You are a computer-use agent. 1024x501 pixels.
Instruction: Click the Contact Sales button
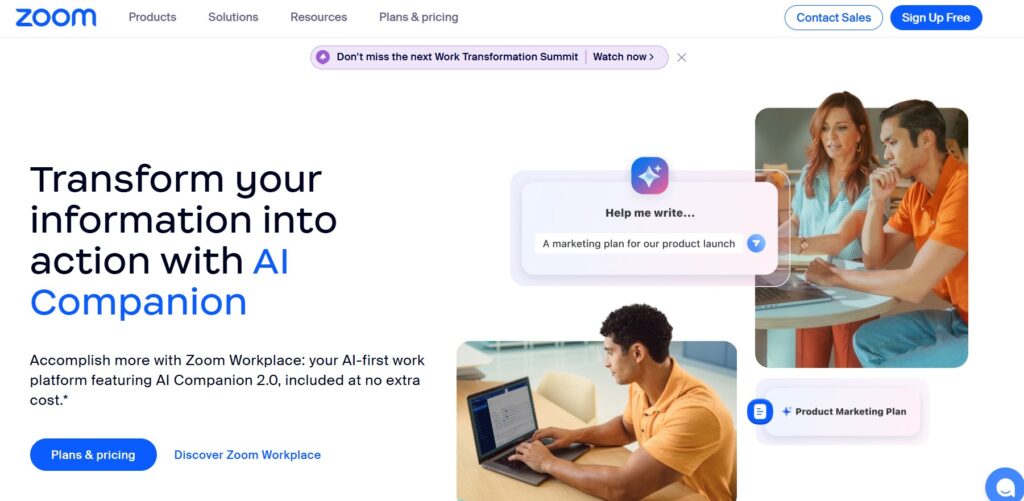[833, 18]
